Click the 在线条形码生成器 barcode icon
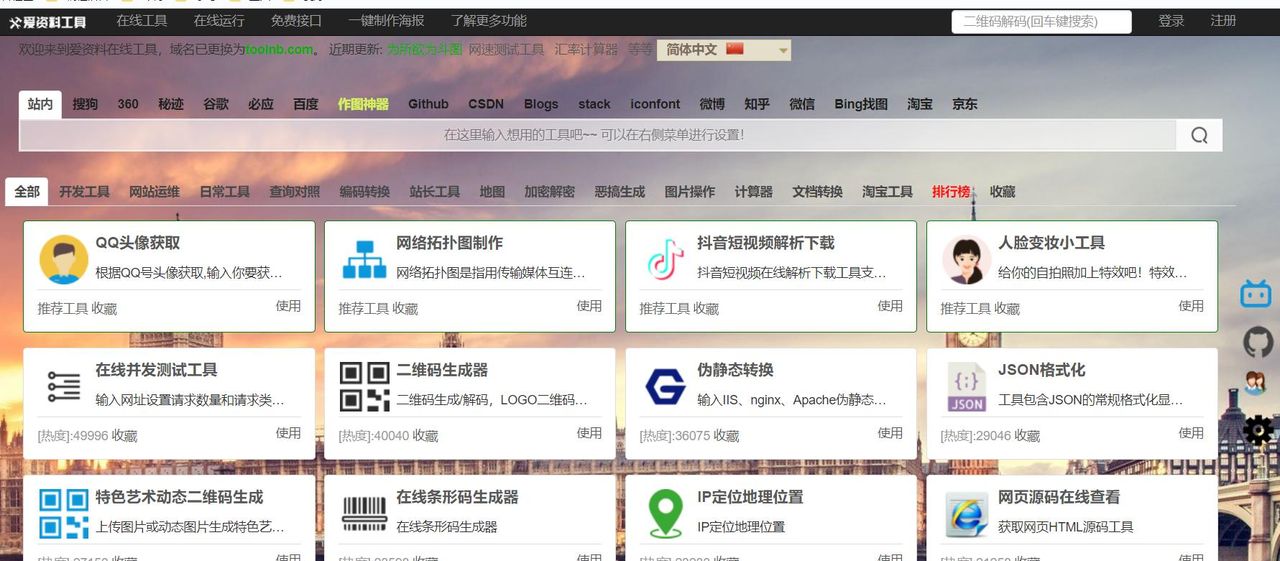The width and height of the screenshot is (1280, 561). [364, 514]
